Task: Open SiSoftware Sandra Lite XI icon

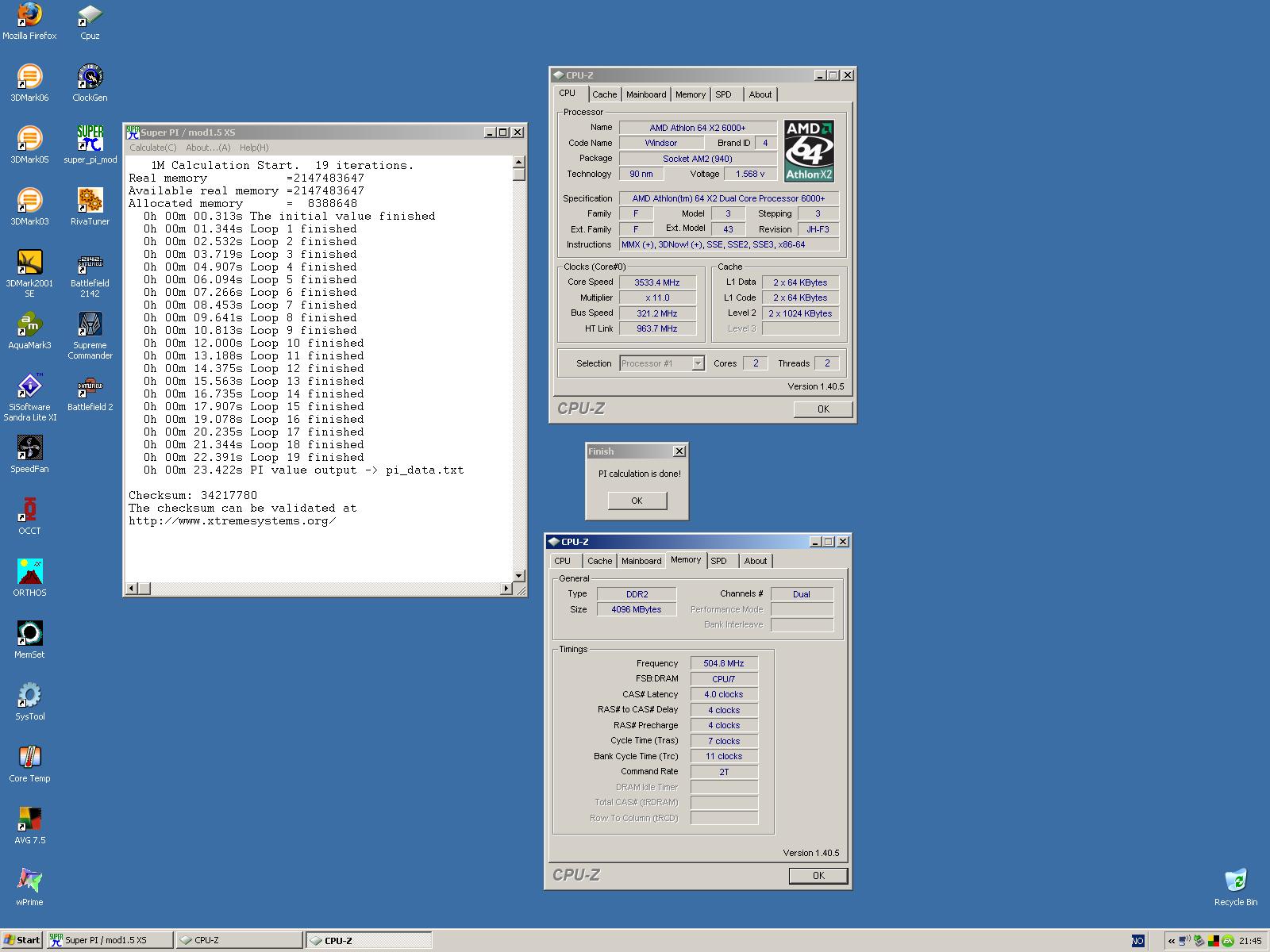Action: tap(29, 397)
